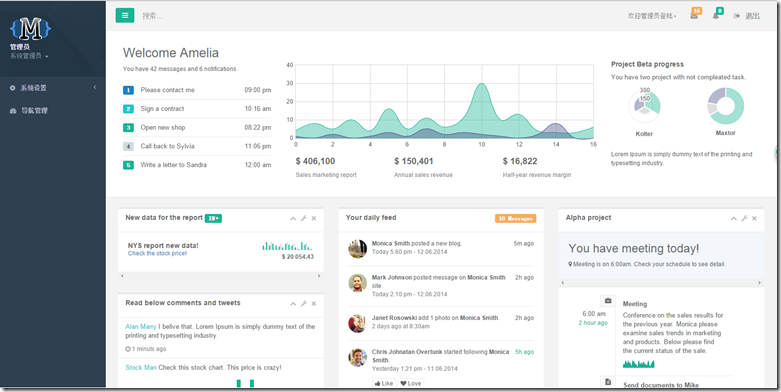The height and width of the screenshot is (392, 781).
Task: Collapse the Alpha project panel
Action: click(734, 218)
